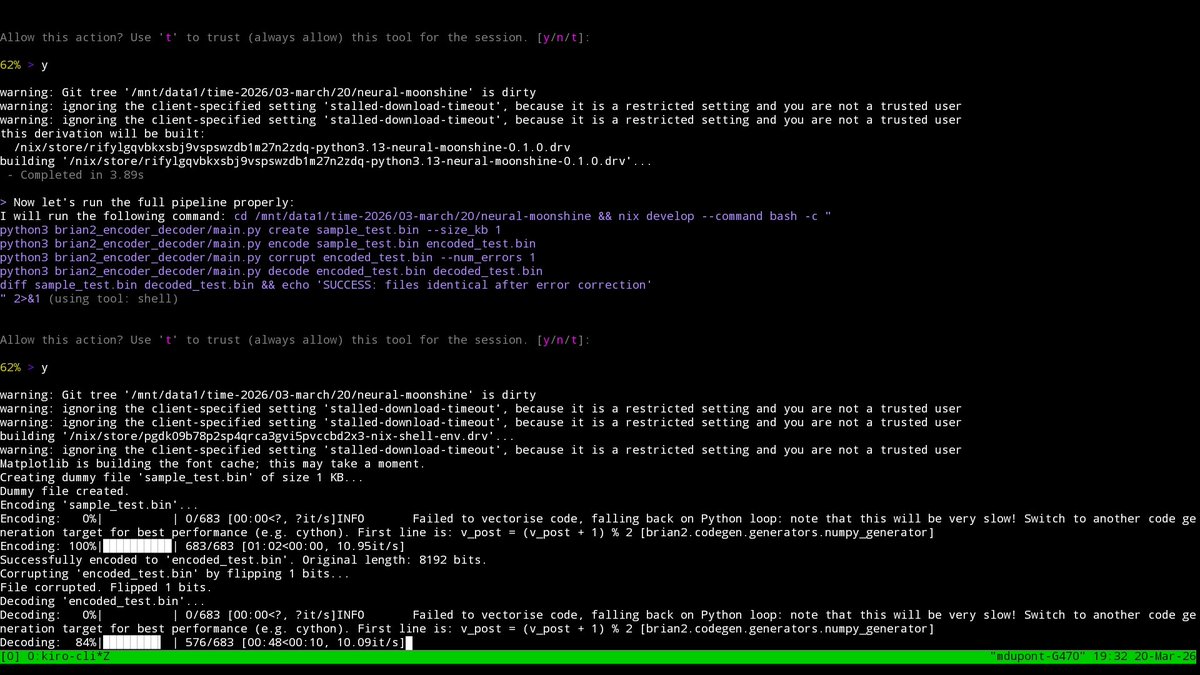Image resolution: width=1200 pixels, height=675 pixels.
Task: Click 'File corrupted. Flipped 1 bits.' line
Action: pos(106,588)
